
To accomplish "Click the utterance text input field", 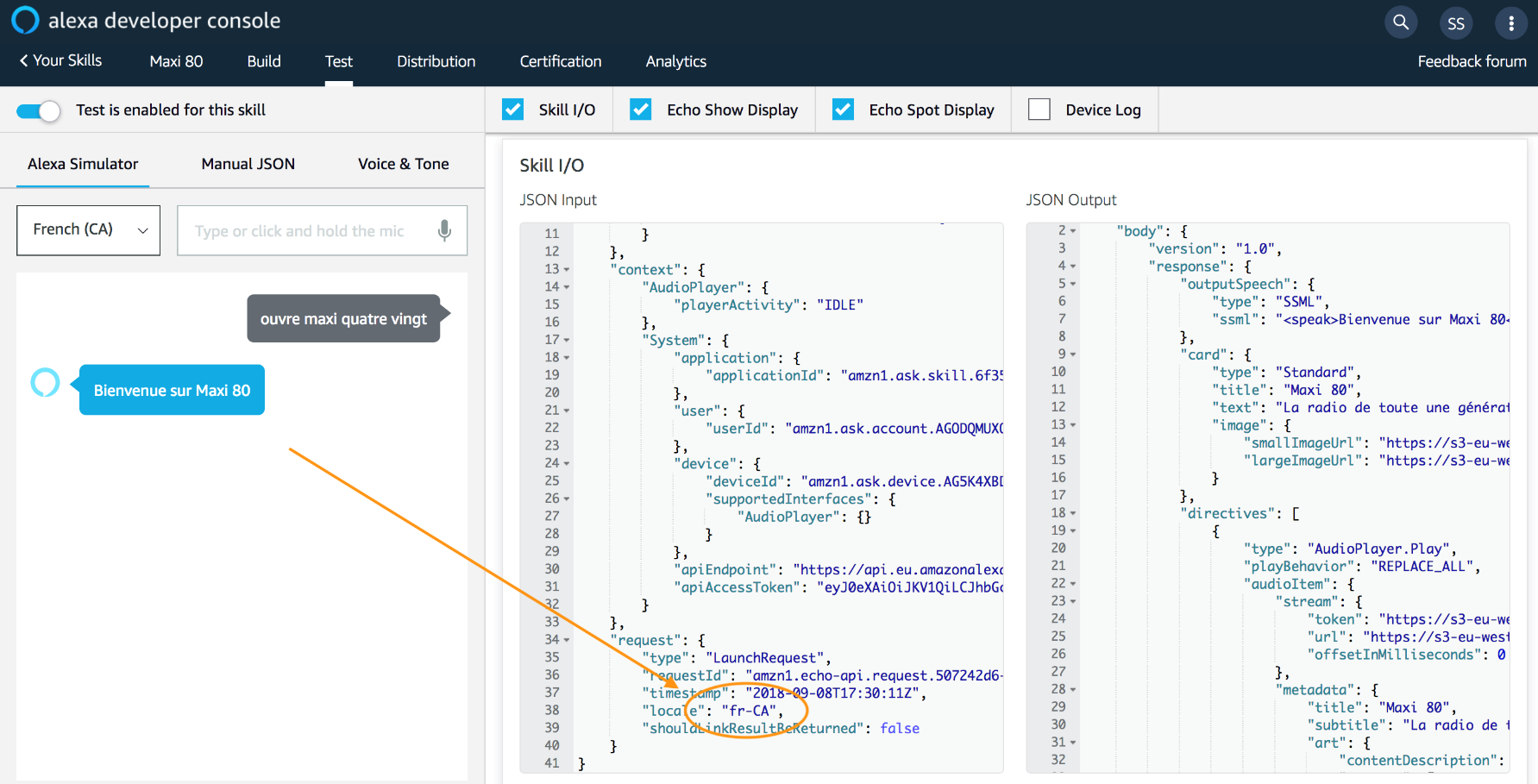I will coord(323,230).
